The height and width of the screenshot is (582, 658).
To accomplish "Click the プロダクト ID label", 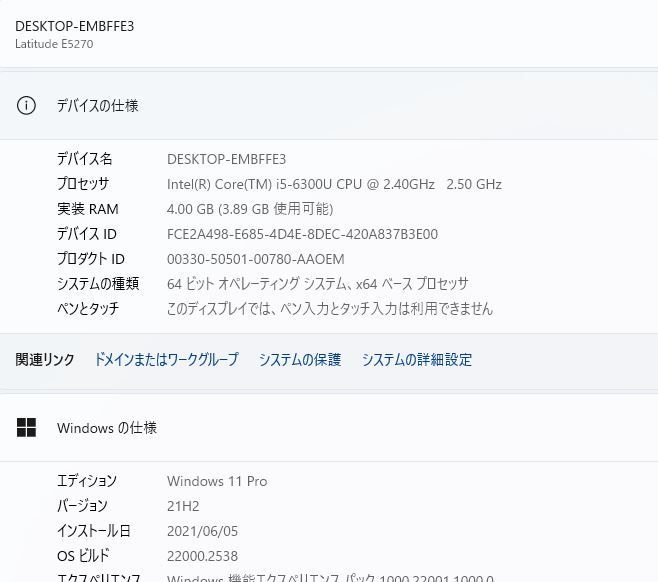I will (91, 259).
